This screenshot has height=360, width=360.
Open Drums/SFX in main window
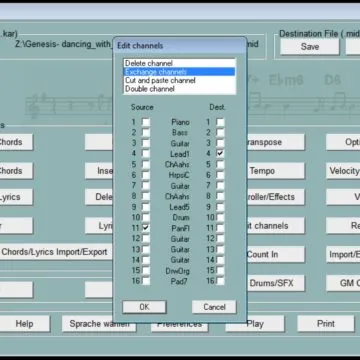click(x=275, y=283)
